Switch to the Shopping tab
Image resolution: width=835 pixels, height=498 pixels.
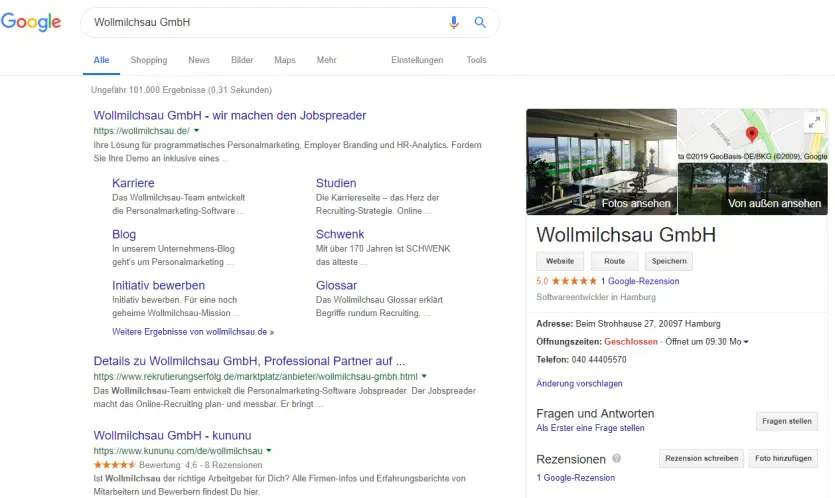click(149, 60)
